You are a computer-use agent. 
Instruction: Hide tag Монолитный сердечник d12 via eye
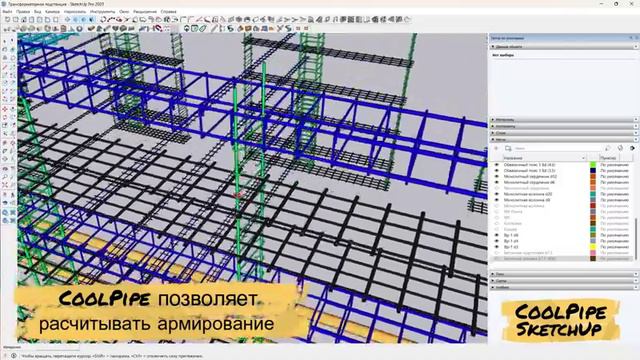click(497, 176)
